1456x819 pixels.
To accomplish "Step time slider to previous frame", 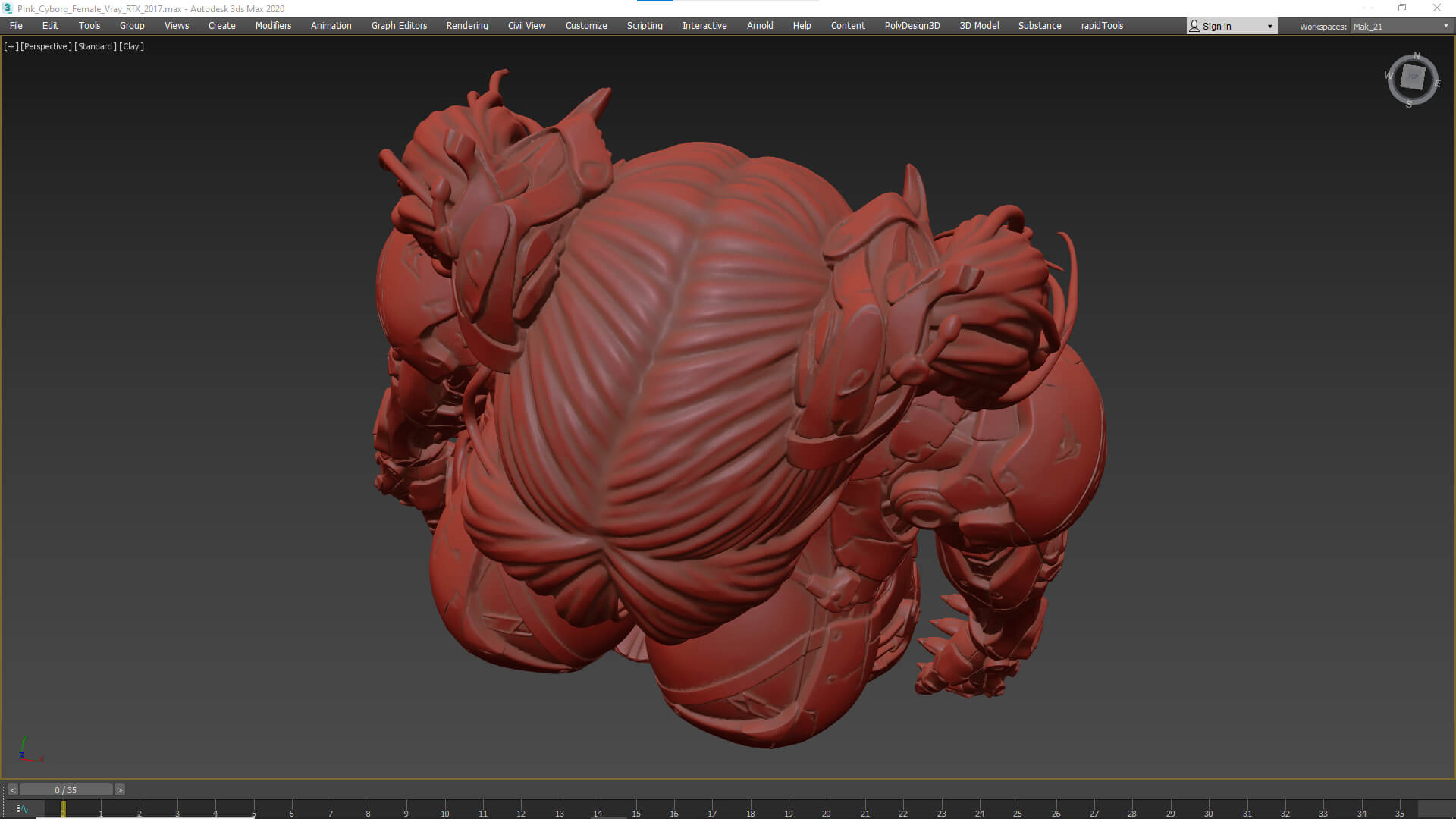I will point(12,790).
